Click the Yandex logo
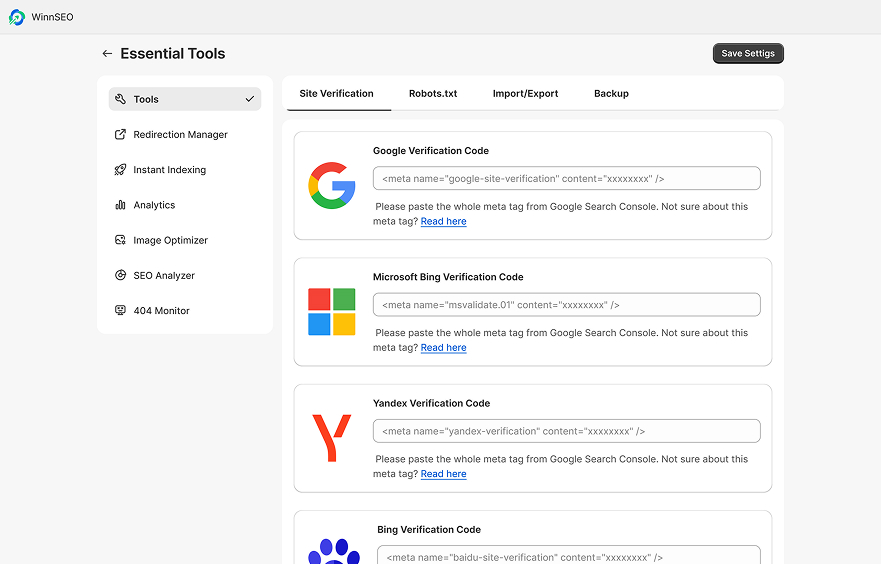 tap(331, 438)
